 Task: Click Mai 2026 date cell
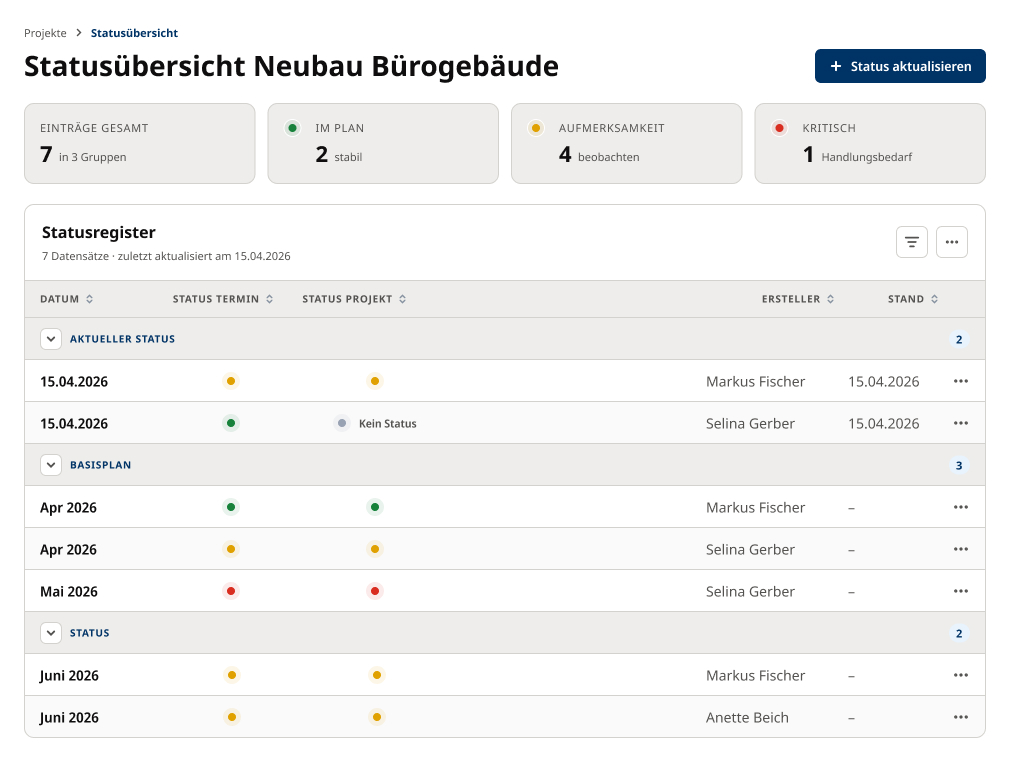69,591
